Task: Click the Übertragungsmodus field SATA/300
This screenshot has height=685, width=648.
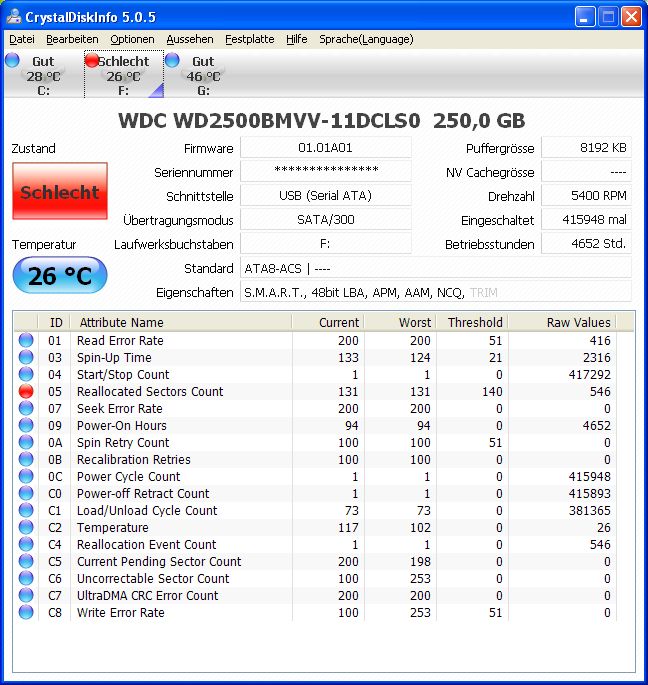Action: (x=326, y=219)
